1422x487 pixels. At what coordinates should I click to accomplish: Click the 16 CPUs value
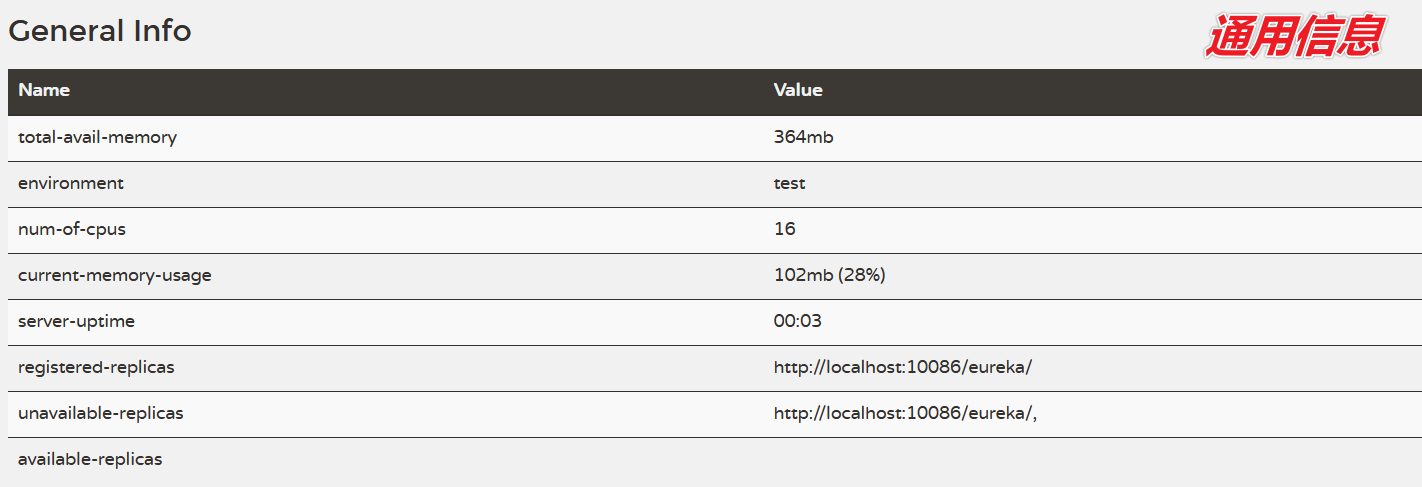coord(785,229)
